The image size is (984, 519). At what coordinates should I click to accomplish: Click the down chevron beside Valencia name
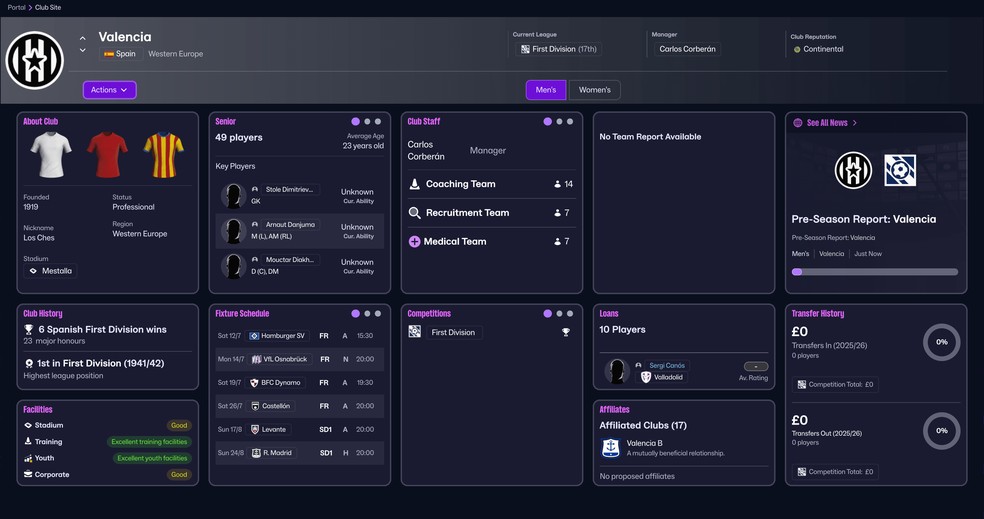[83, 50]
